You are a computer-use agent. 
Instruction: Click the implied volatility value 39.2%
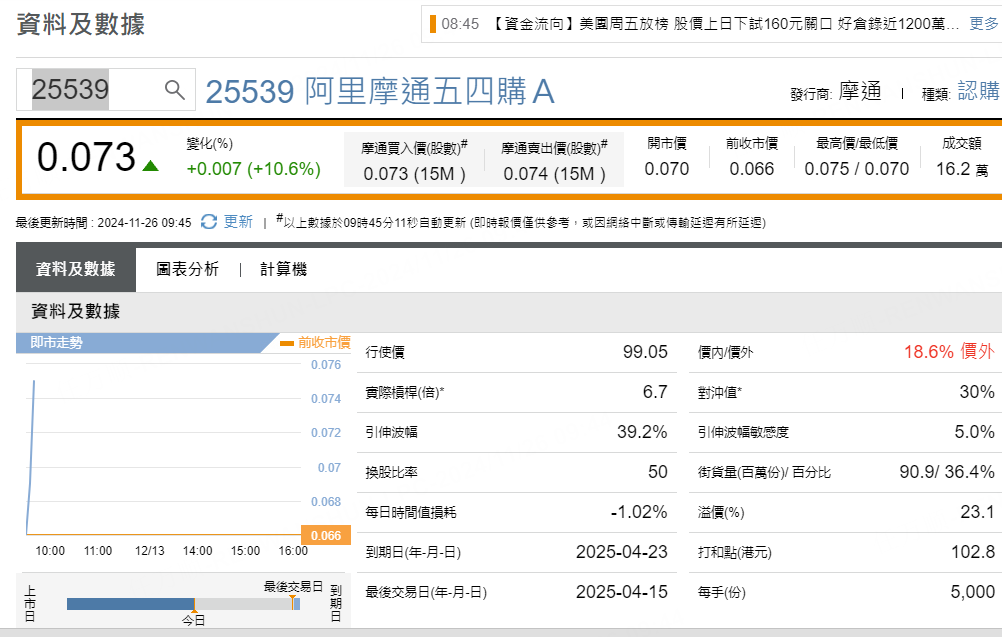[x=642, y=432]
